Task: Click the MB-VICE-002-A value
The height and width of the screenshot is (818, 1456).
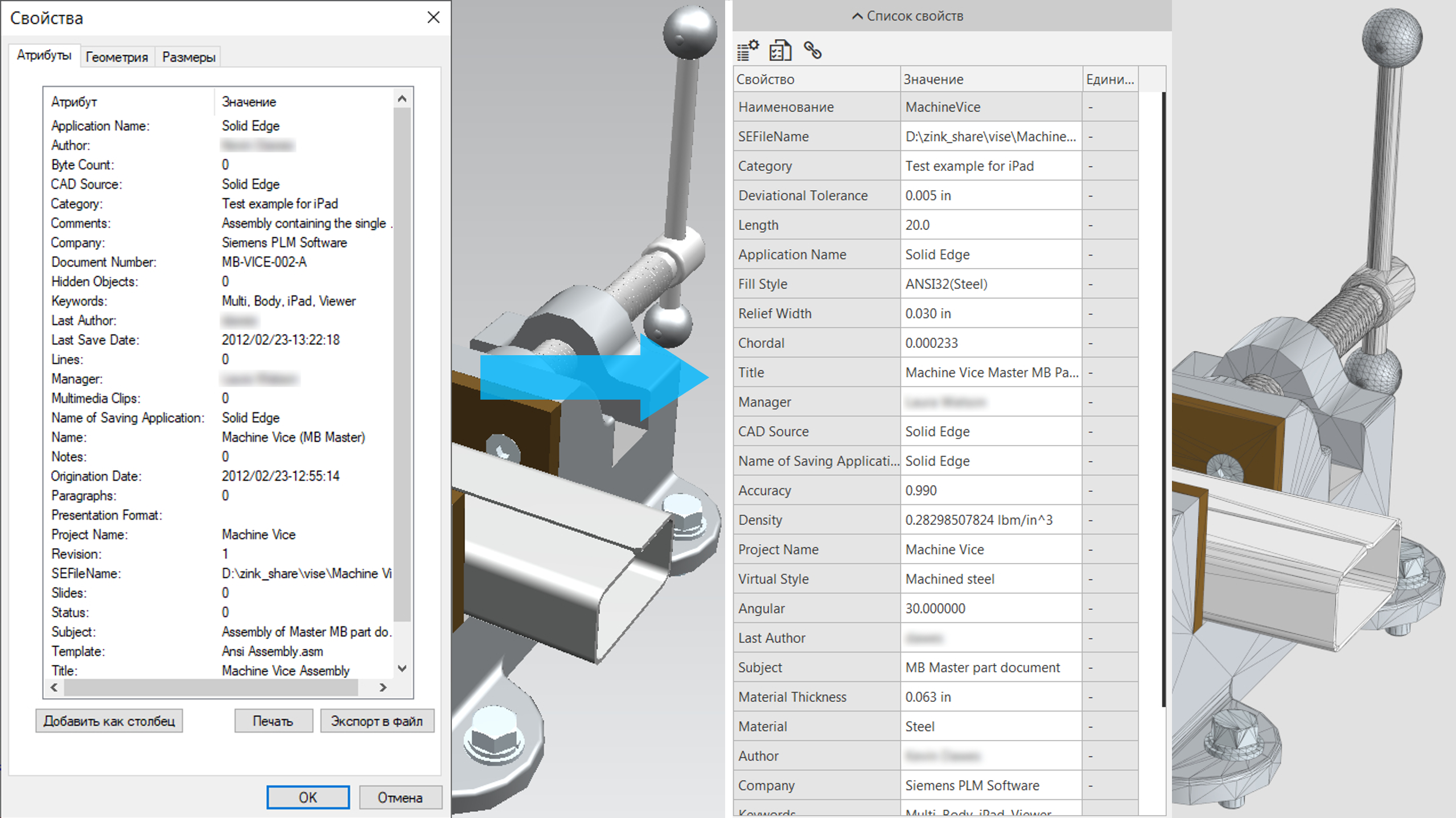Action: 264,262
